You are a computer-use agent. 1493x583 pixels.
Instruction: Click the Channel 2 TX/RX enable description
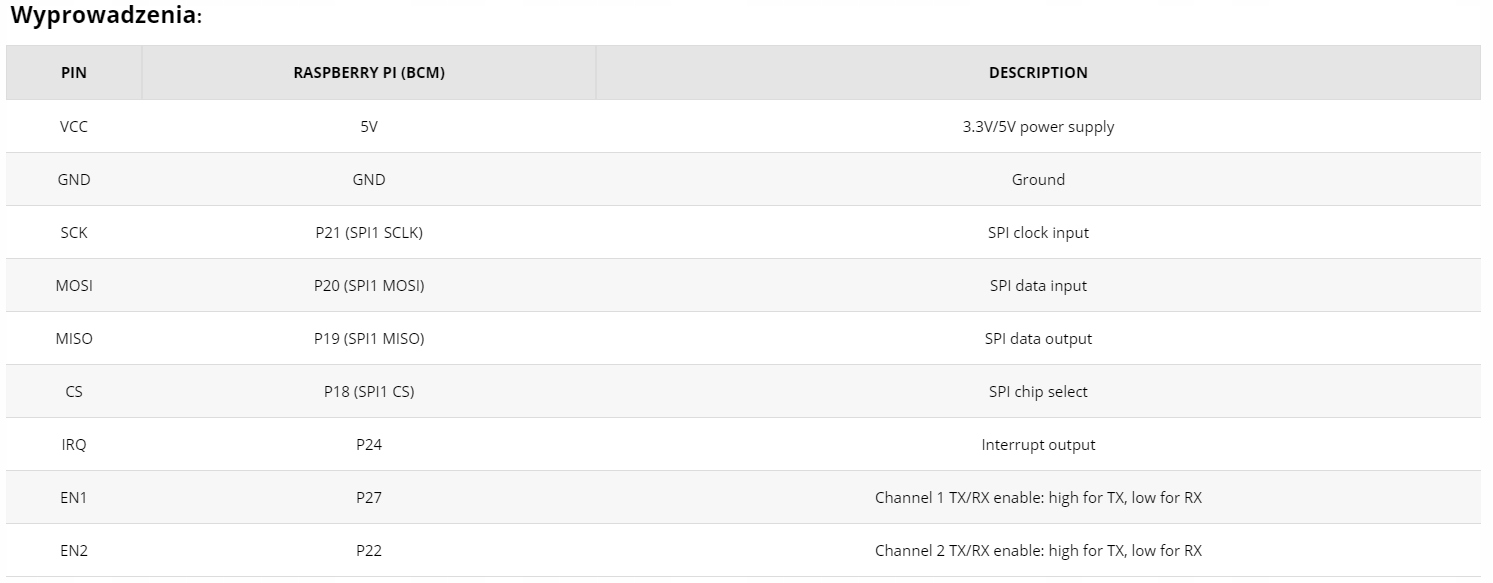(1038, 551)
